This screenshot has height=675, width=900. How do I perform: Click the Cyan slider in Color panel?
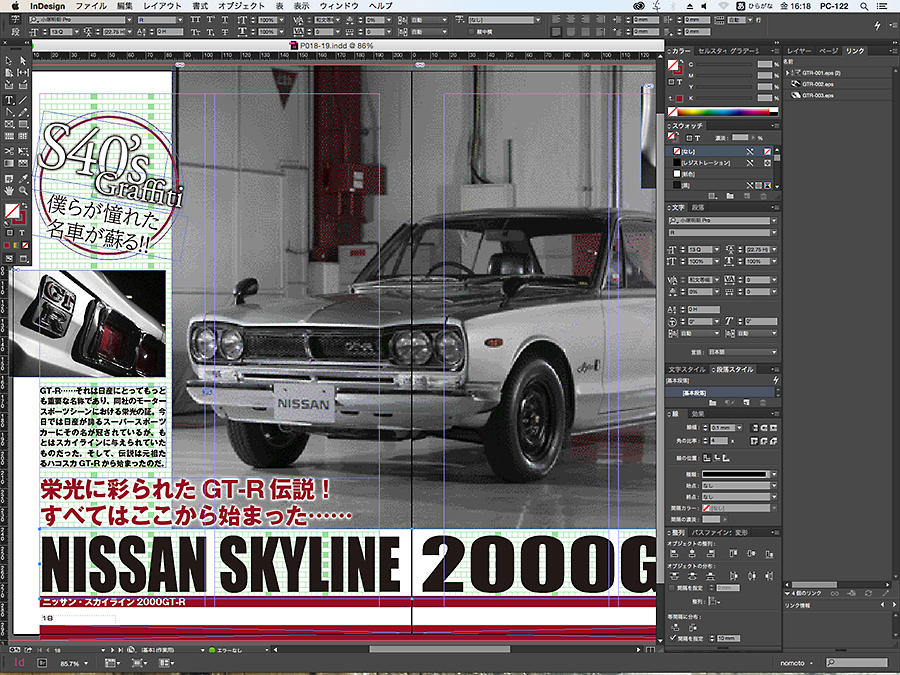pyautogui.click(x=724, y=65)
